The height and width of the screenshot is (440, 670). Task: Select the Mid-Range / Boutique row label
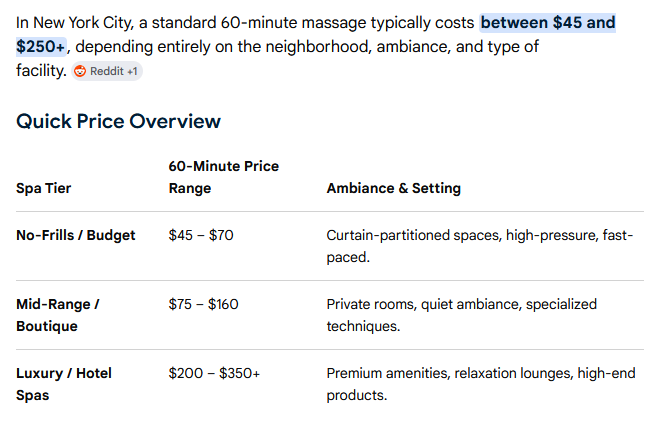click(x=58, y=315)
